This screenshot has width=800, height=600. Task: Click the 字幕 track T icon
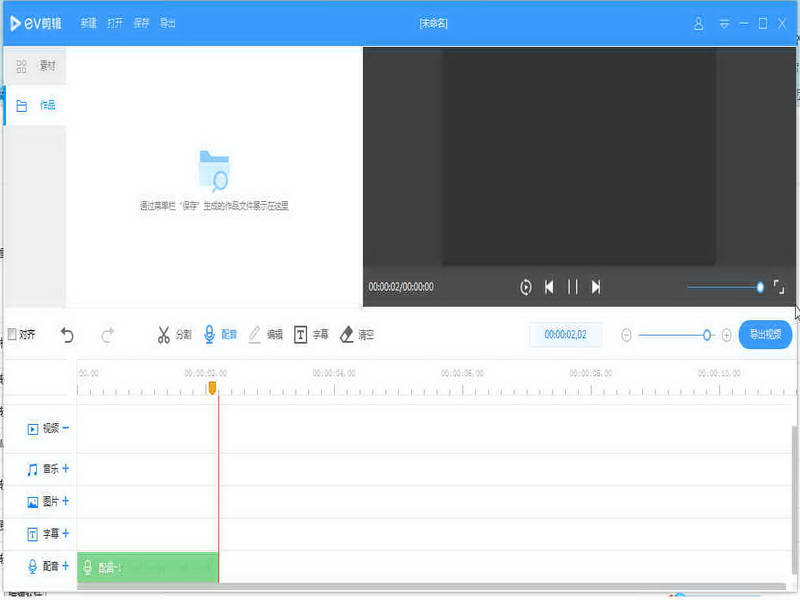point(33,534)
